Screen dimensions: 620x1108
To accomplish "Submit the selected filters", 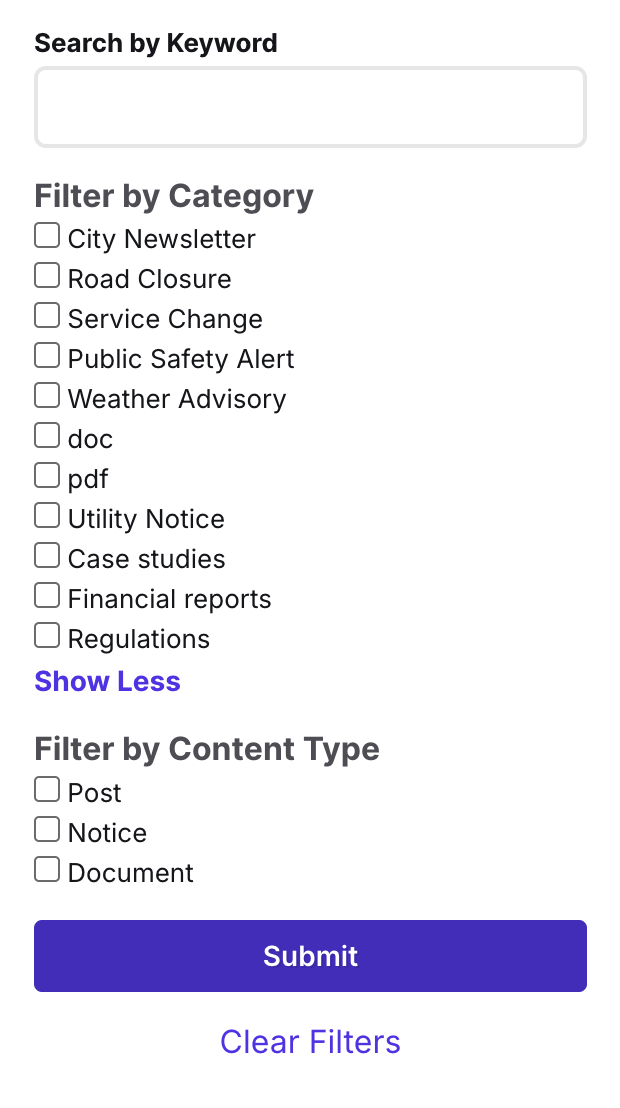I will coord(310,956).
